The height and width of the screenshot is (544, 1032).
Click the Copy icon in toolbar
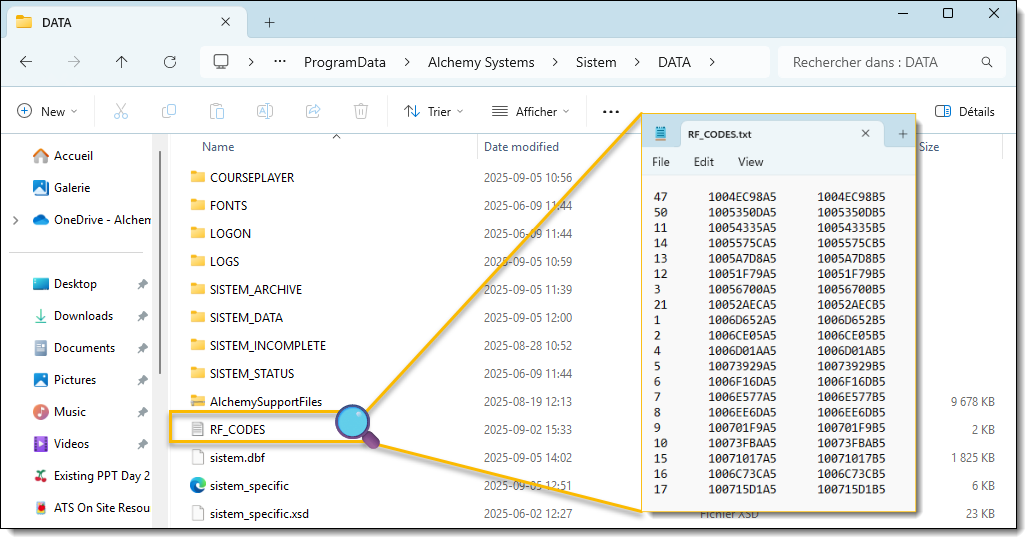(x=169, y=111)
